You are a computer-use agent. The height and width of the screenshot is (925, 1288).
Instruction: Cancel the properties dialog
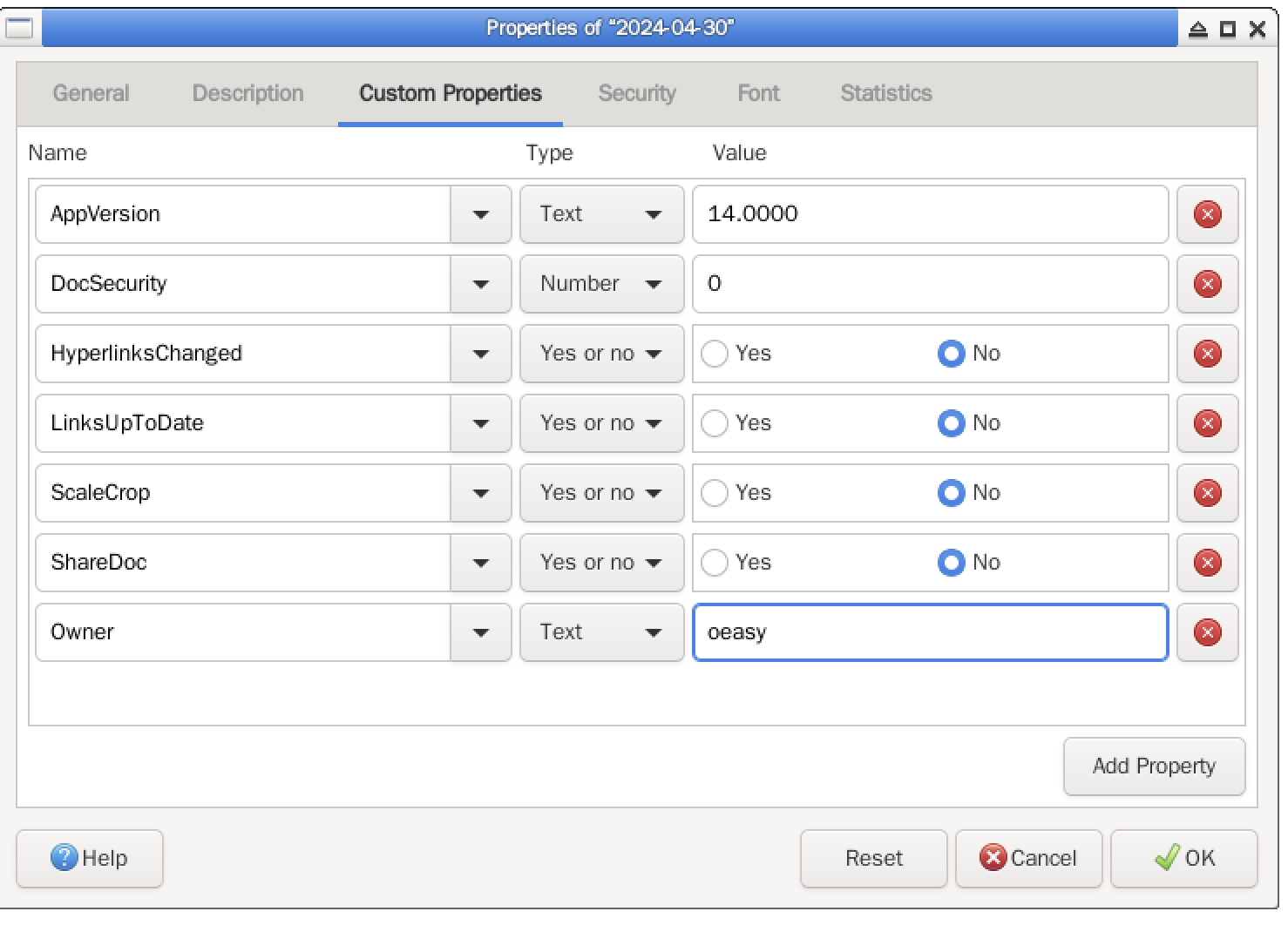(x=1029, y=859)
